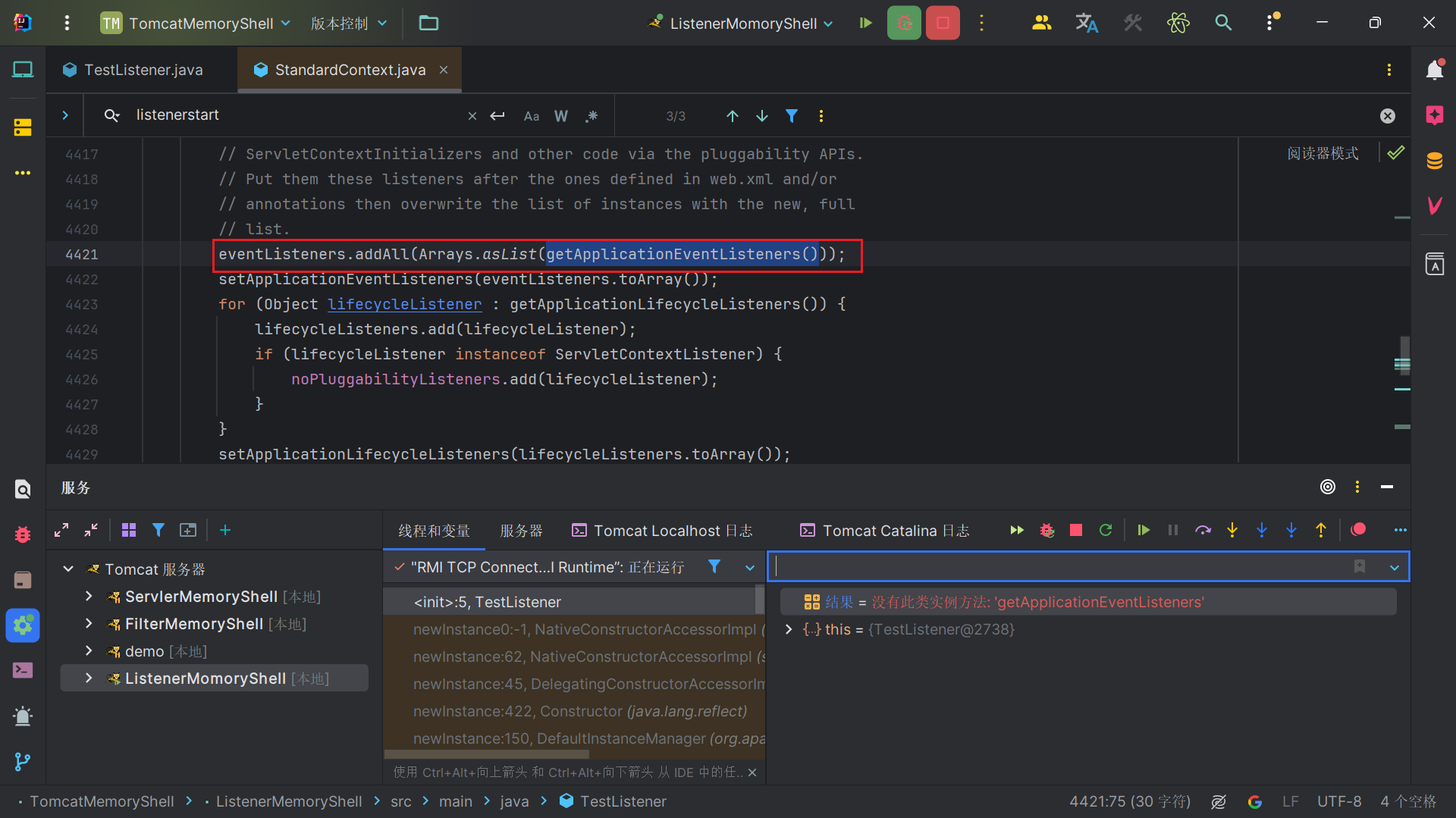This screenshot has height=818, width=1456.
Task: Click Step Over in debugger toolbar
Action: [x=1203, y=530]
